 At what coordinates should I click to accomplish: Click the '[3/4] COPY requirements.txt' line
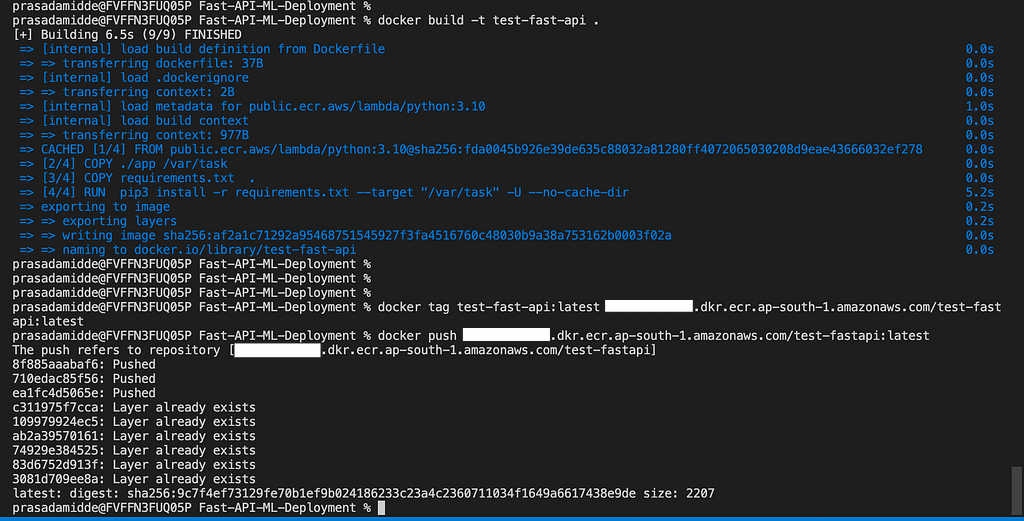coord(148,178)
